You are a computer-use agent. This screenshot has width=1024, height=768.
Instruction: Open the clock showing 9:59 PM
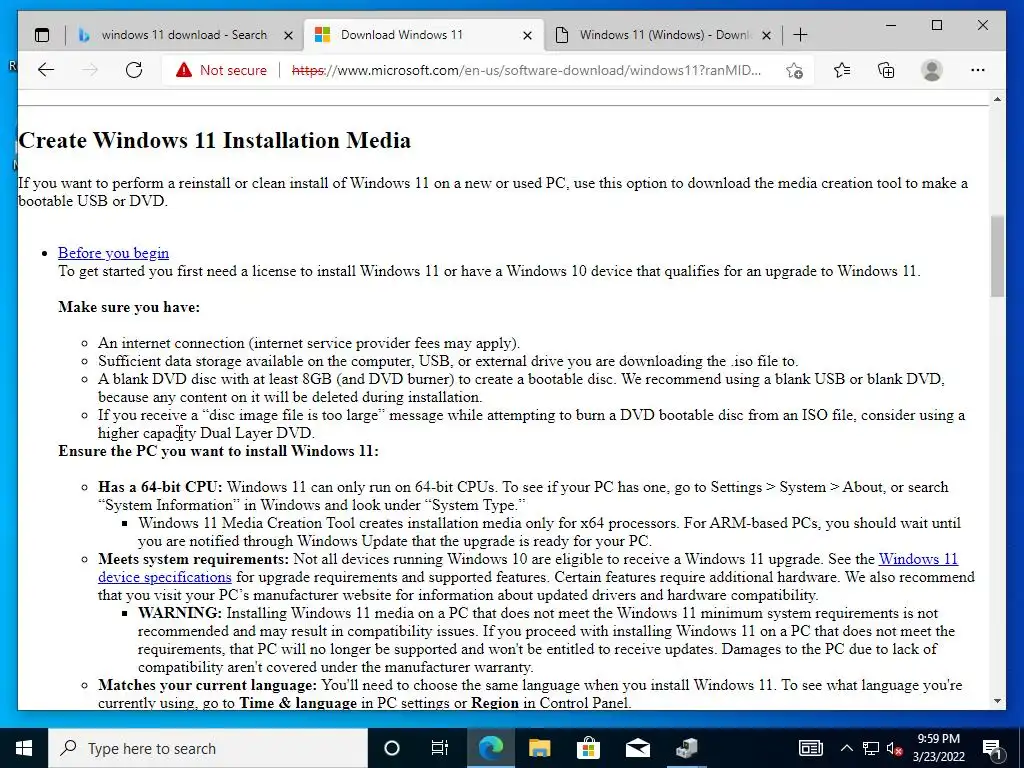(x=938, y=748)
